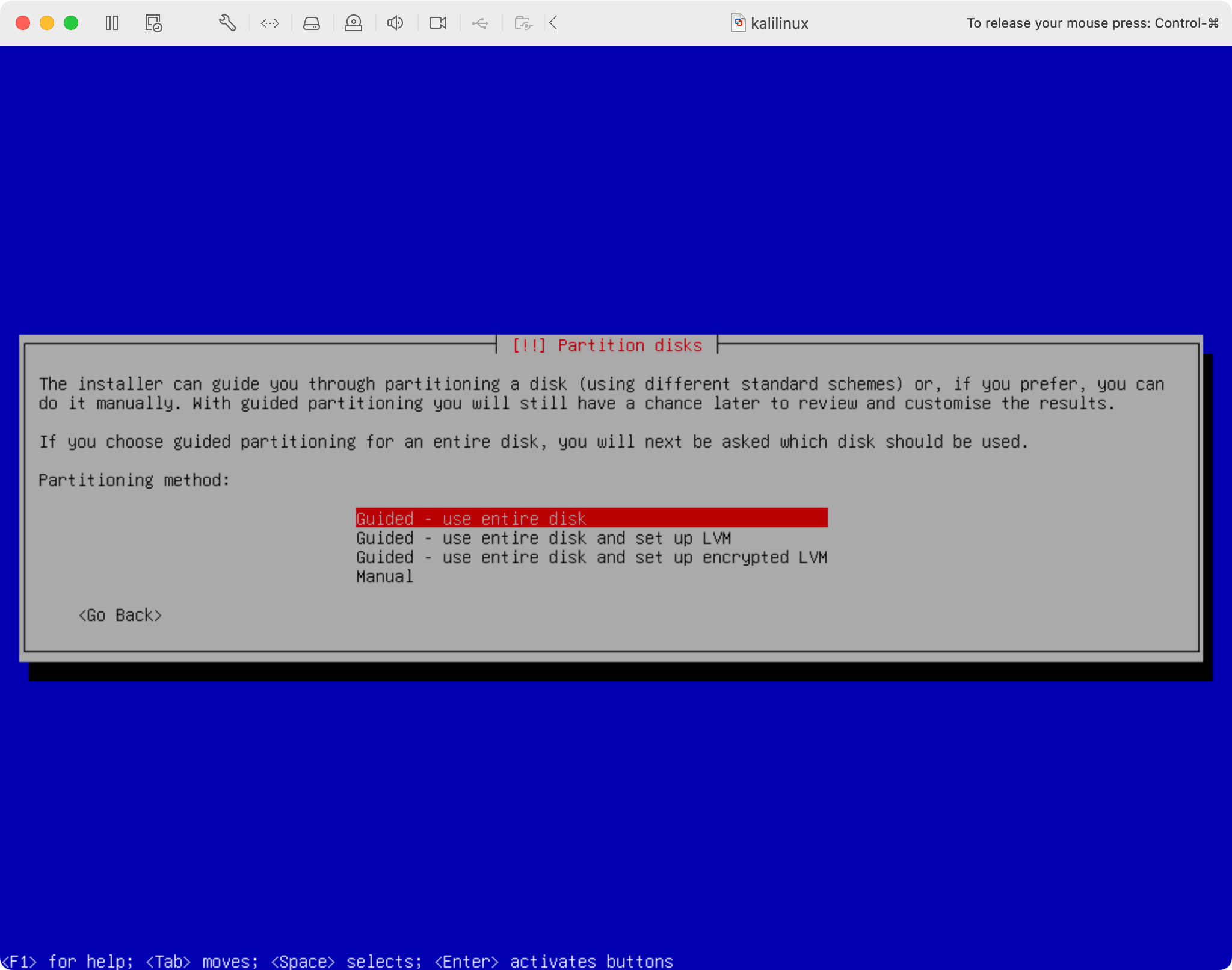Click the sound output speaker icon
Screen dimensions: 1232x970
coord(395,23)
